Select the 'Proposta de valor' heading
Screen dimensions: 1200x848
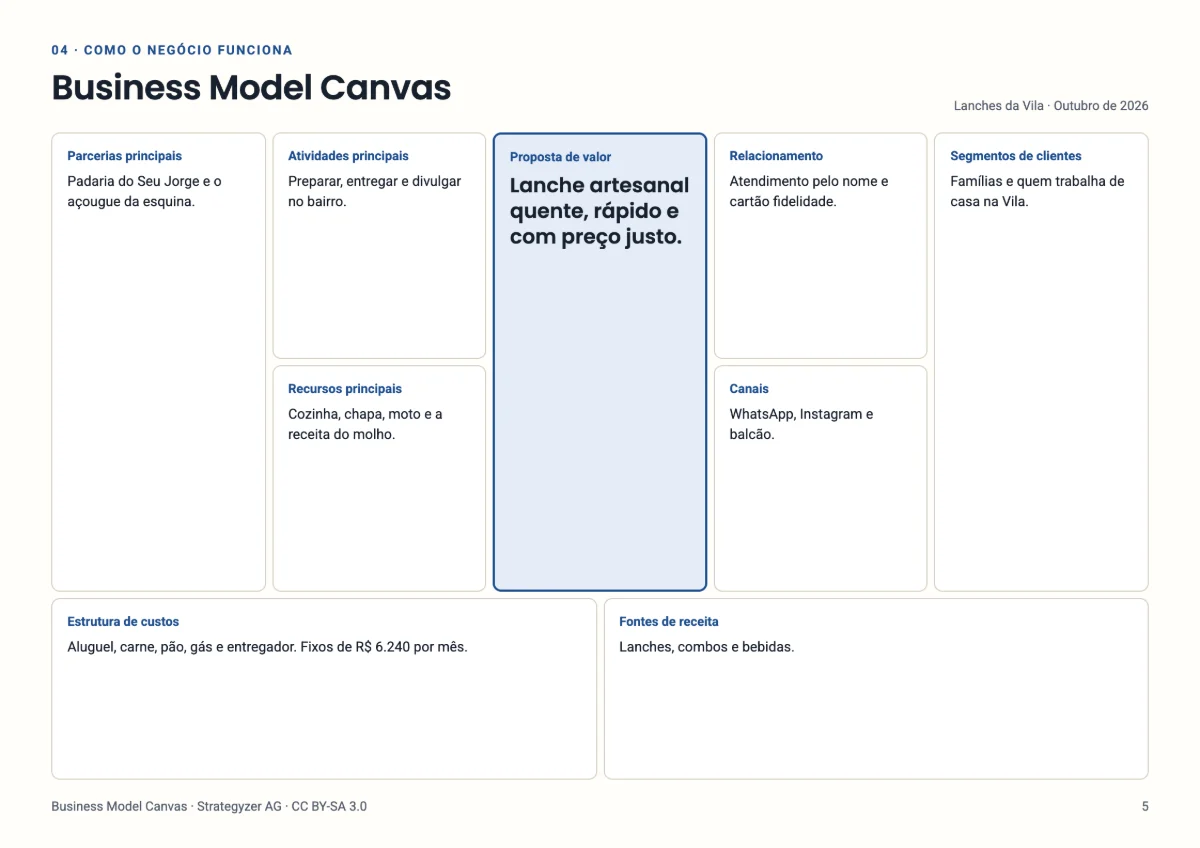click(x=560, y=157)
